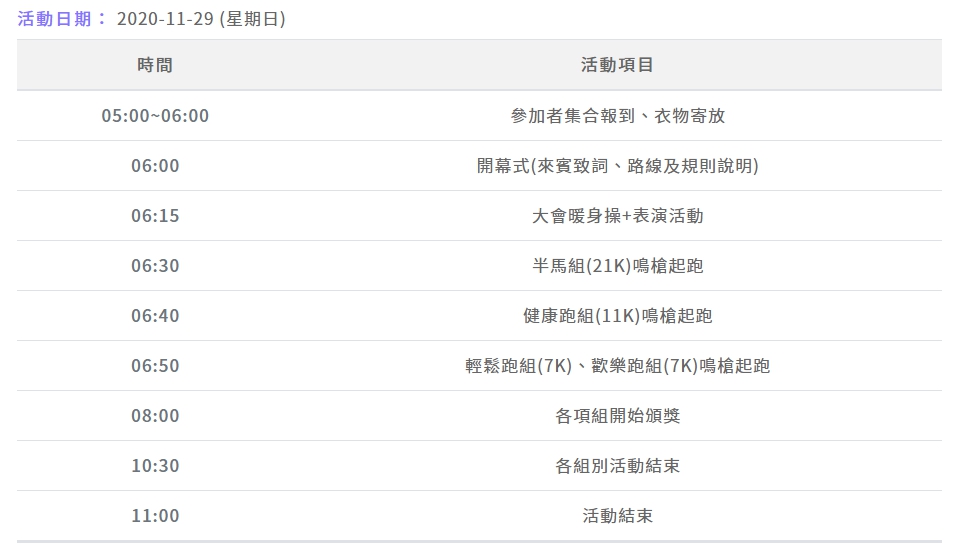
Task: Select the 06:50 time cell
Action: click(x=155, y=365)
